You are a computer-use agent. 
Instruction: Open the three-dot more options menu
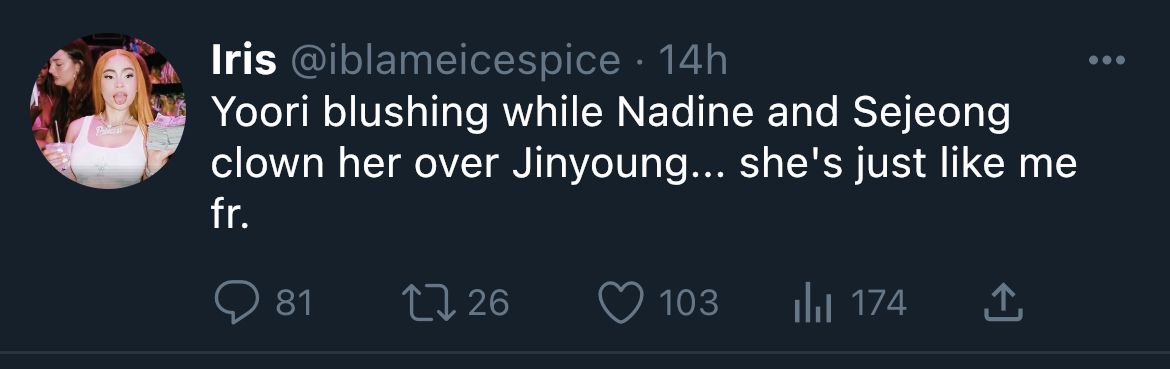(1106, 60)
